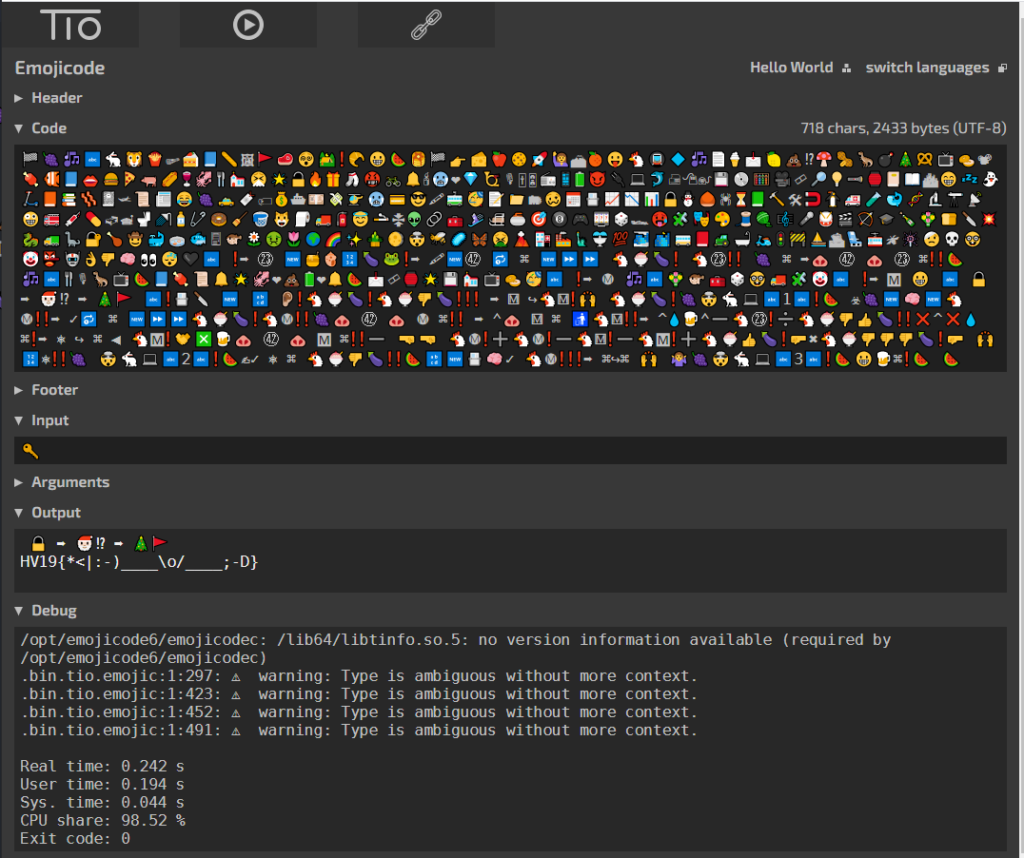Collapse the Code section
Viewport: 1024px width, 858px height.
tap(40, 128)
